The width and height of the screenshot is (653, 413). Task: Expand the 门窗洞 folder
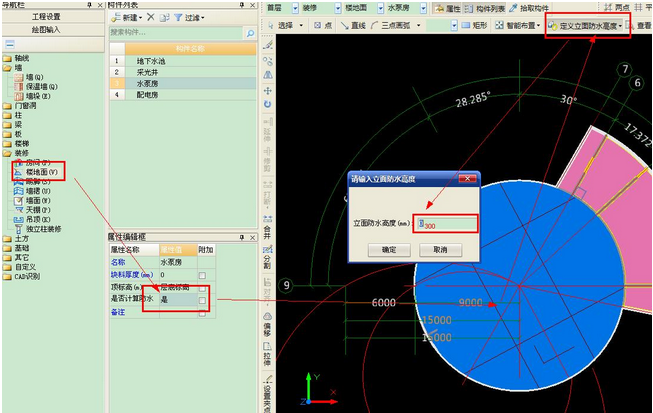pyautogui.click(x=19, y=106)
